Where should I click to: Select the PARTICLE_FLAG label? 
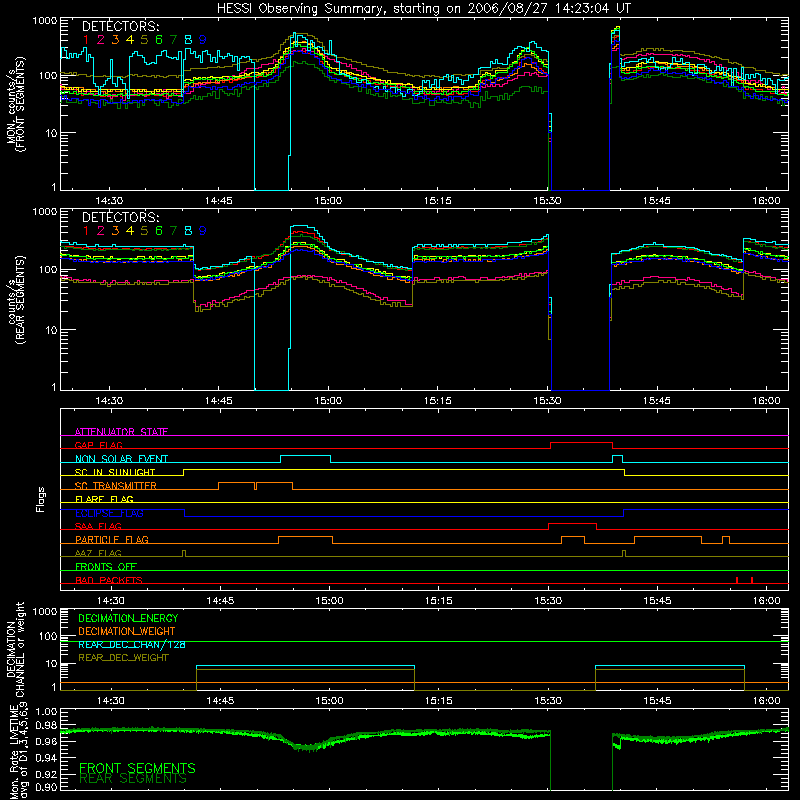[x=112, y=539]
